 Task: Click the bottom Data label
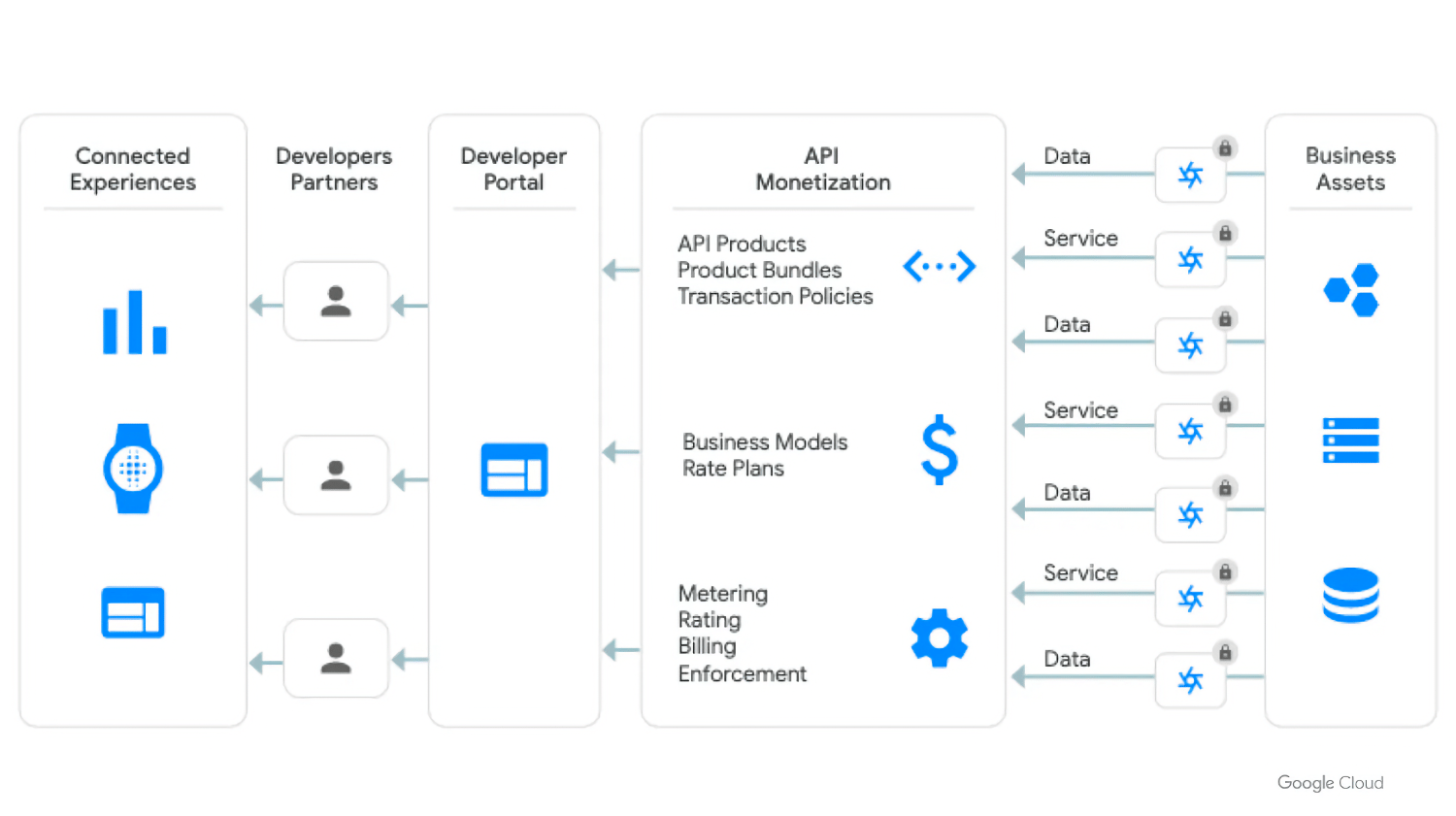(1067, 659)
